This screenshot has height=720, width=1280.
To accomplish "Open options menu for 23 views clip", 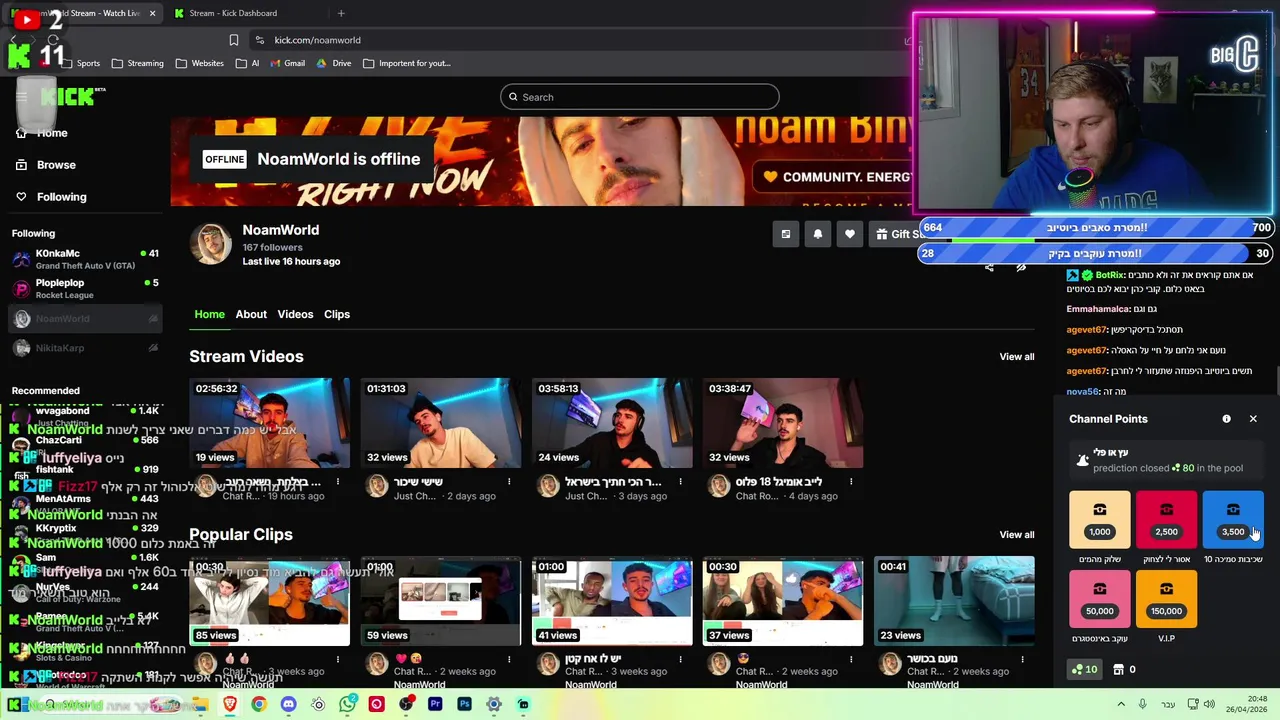I will click(1022, 660).
